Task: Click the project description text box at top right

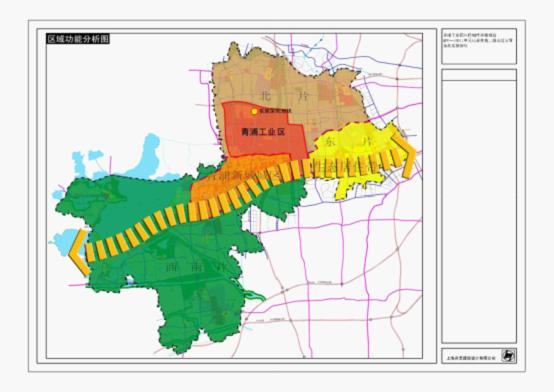Action: pos(479,46)
